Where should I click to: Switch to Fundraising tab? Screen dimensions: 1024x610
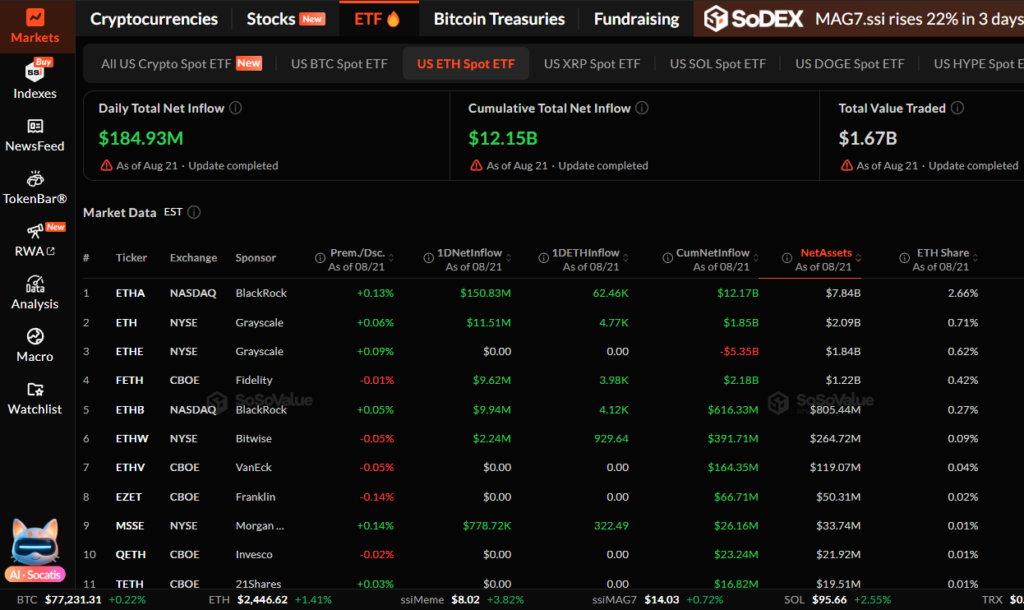pyautogui.click(x=636, y=19)
